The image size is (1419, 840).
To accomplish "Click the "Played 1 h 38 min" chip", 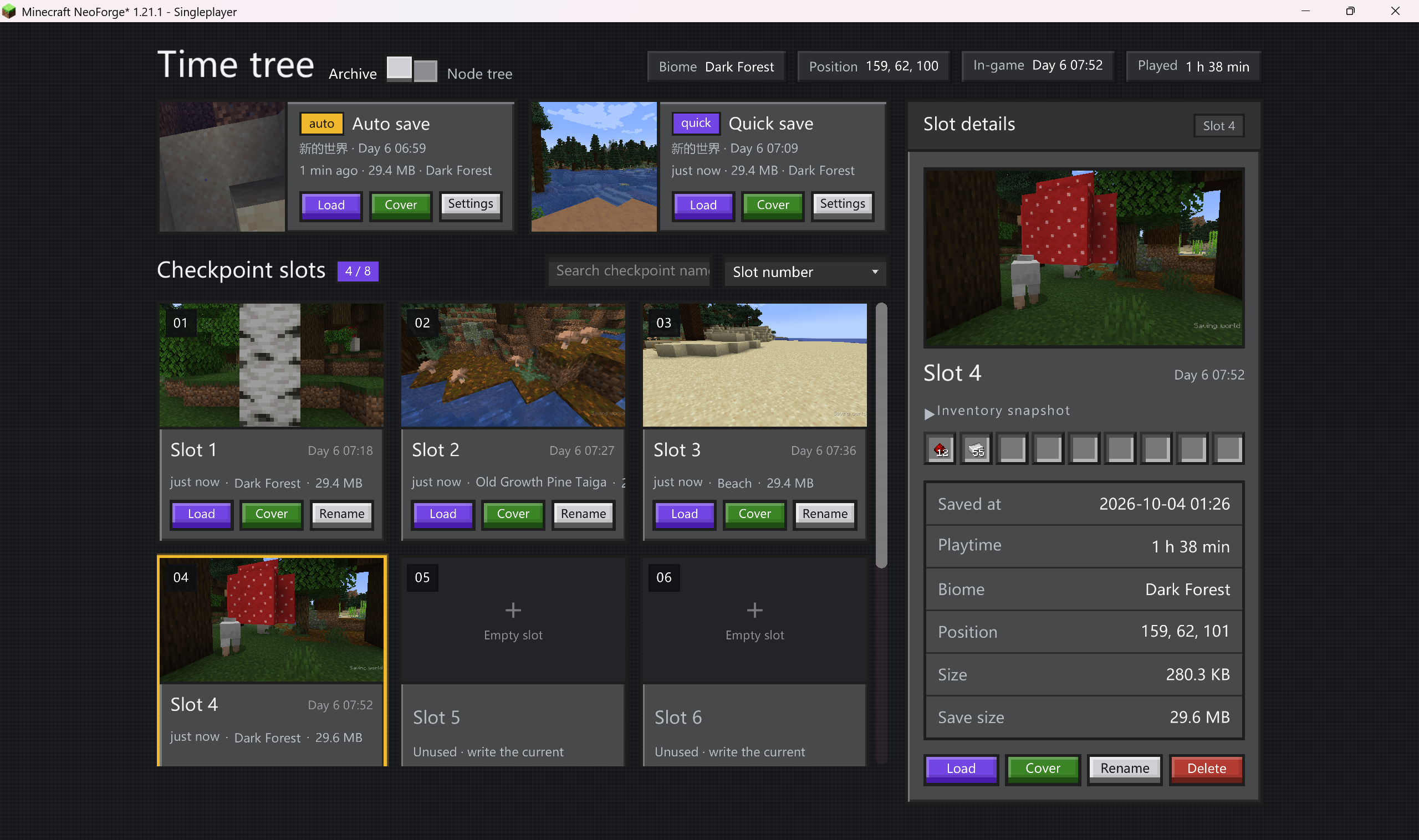I will click(1193, 67).
